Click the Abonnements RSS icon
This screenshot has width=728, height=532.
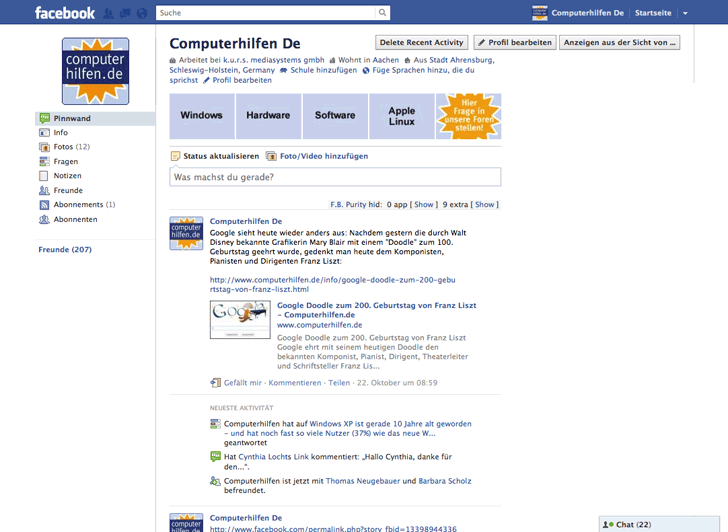point(44,205)
